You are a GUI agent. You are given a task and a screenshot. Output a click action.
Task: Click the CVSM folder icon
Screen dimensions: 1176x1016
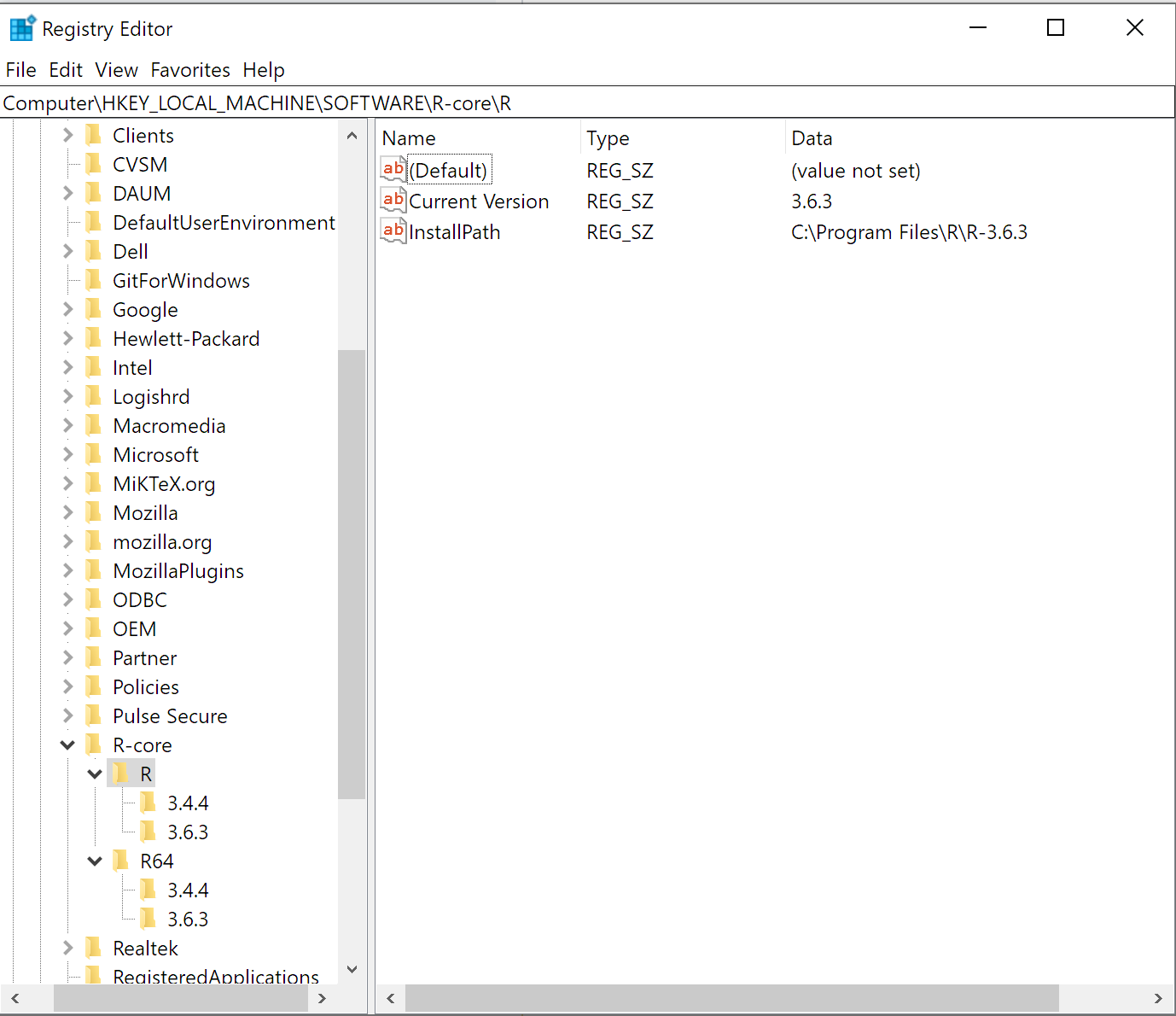point(94,164)
